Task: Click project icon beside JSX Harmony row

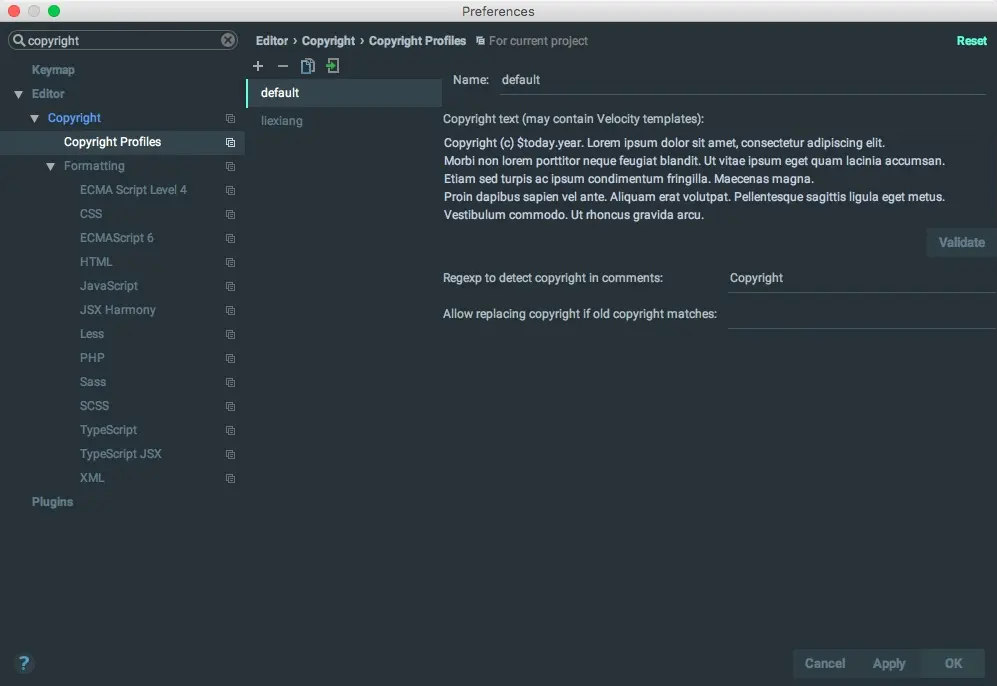Action: pos(230,311)
